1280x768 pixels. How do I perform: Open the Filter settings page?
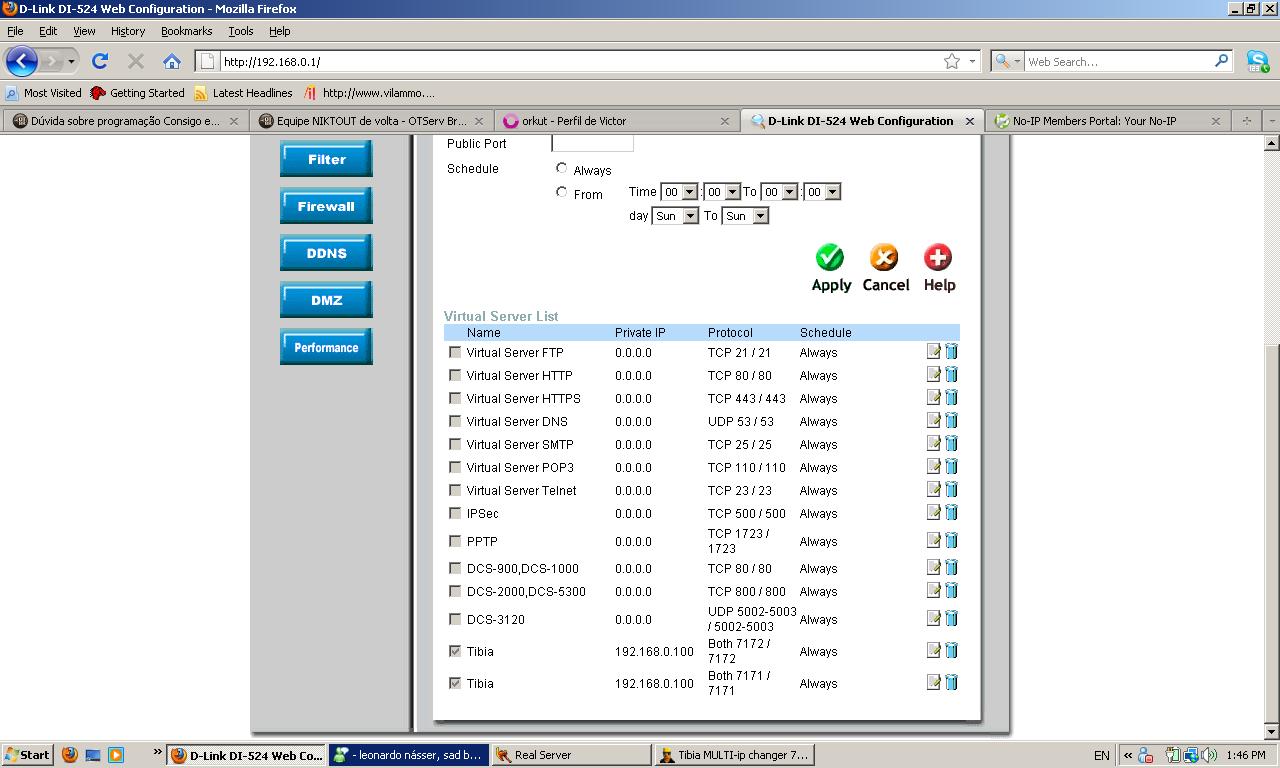(x=326, y=159)
